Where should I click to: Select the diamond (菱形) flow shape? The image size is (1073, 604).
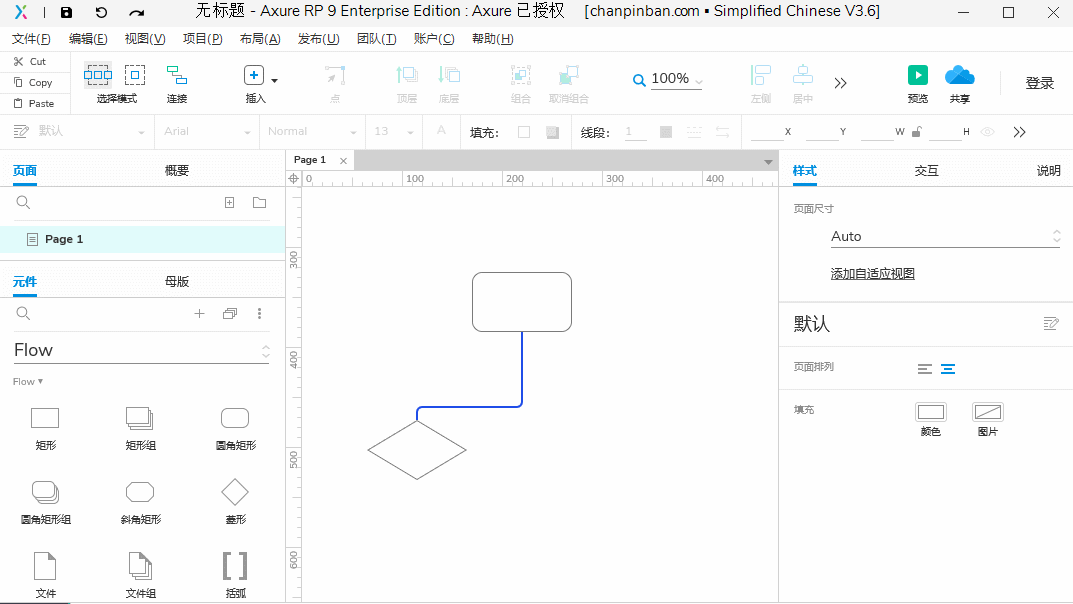click(x=235, y=492)
